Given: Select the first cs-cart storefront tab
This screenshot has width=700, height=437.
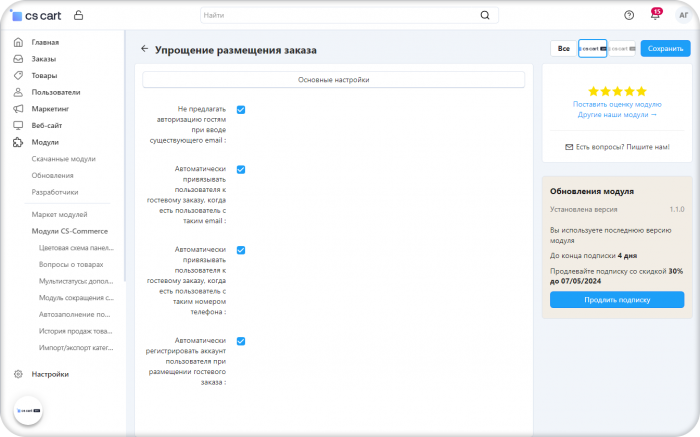Looking at the screenshot, I should pos(592,49).
